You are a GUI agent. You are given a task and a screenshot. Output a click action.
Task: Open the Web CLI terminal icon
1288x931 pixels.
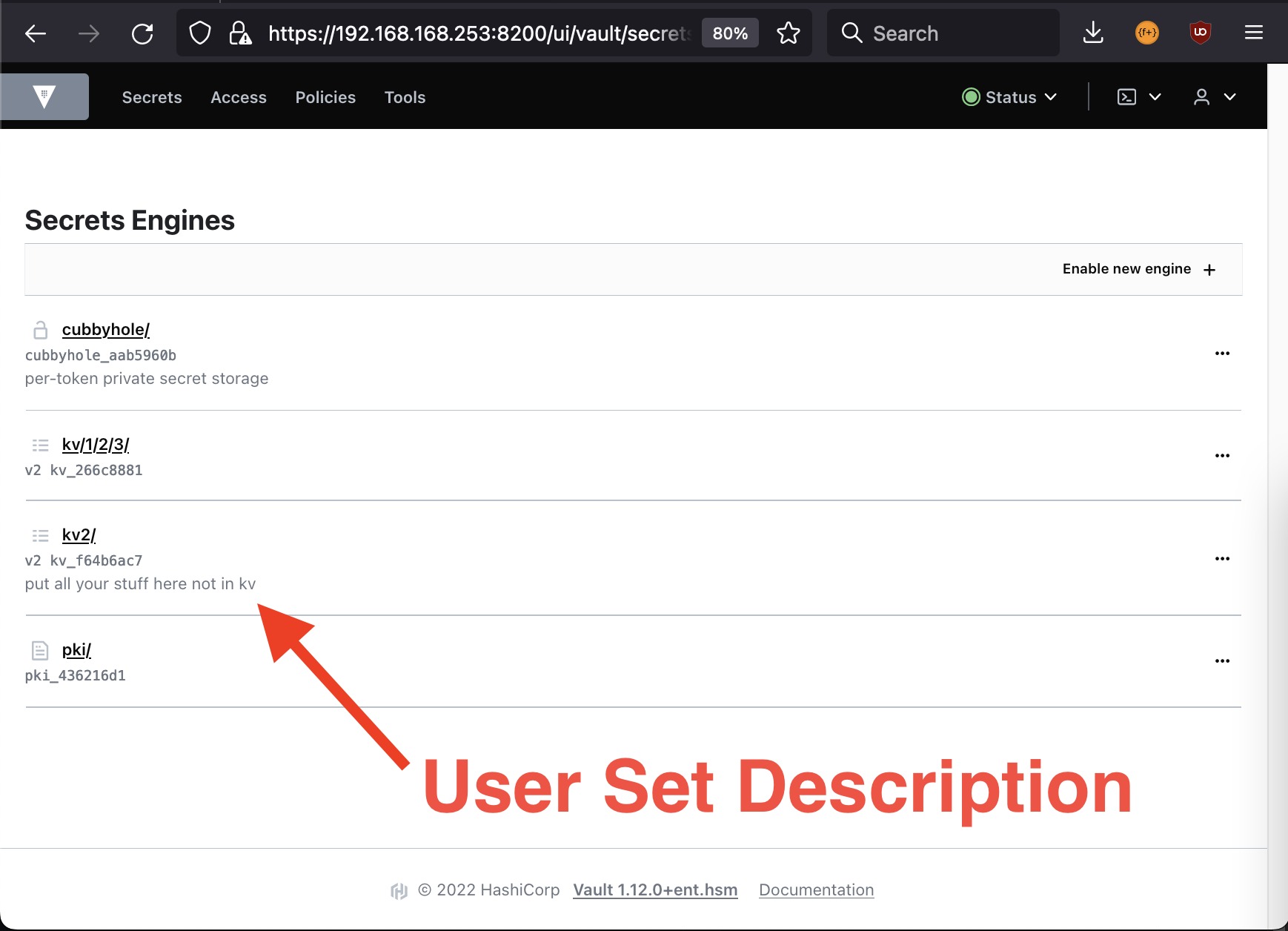(1127, 96)
